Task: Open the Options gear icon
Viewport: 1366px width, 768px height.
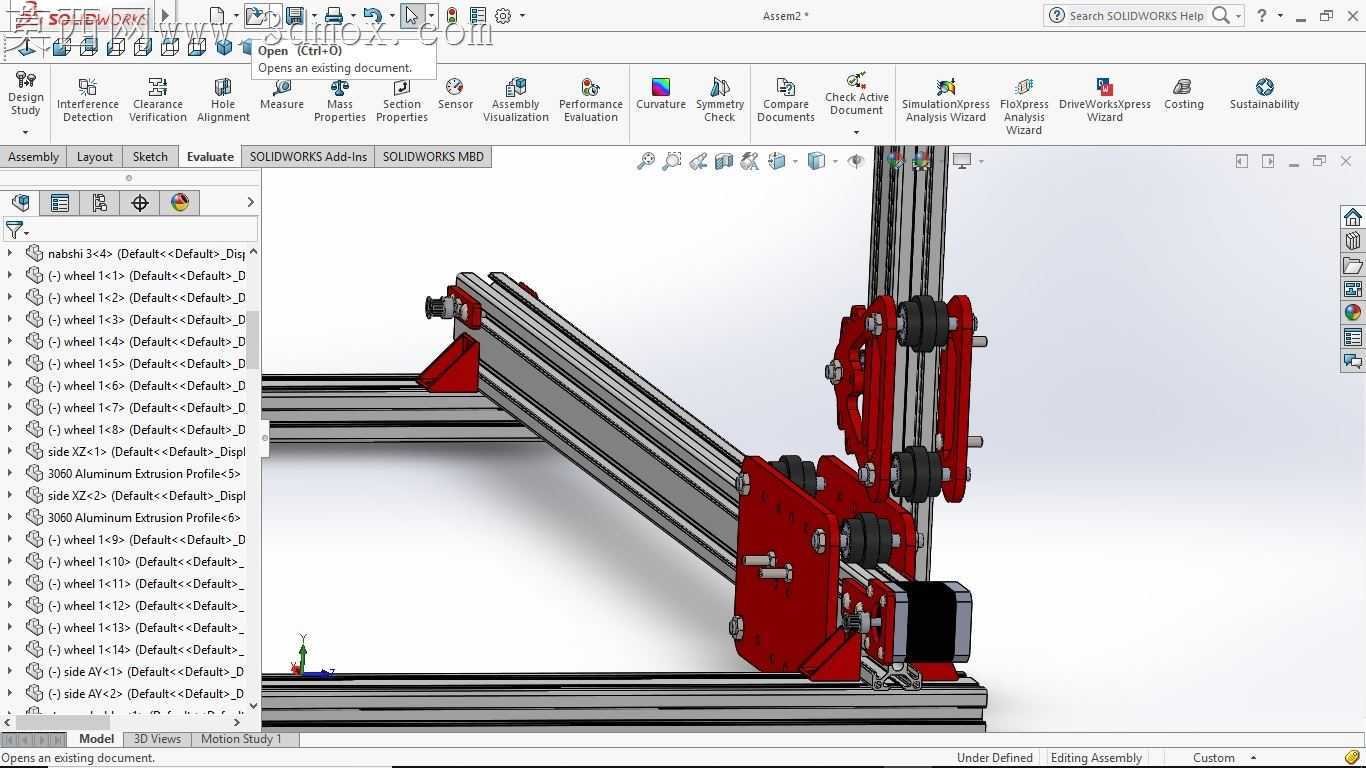Action: pyautogui.click(x=503, y=16)
